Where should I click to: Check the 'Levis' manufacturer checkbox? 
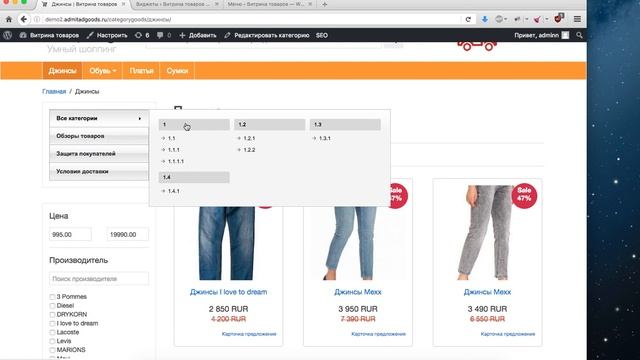tap(52, 341)
